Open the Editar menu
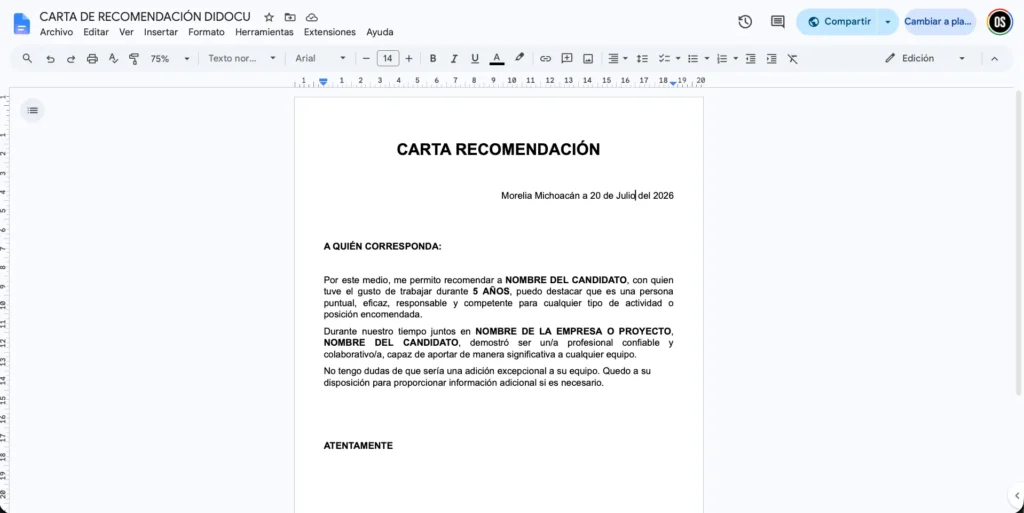This screenshot has height=513, width=1024. point(96,32)
